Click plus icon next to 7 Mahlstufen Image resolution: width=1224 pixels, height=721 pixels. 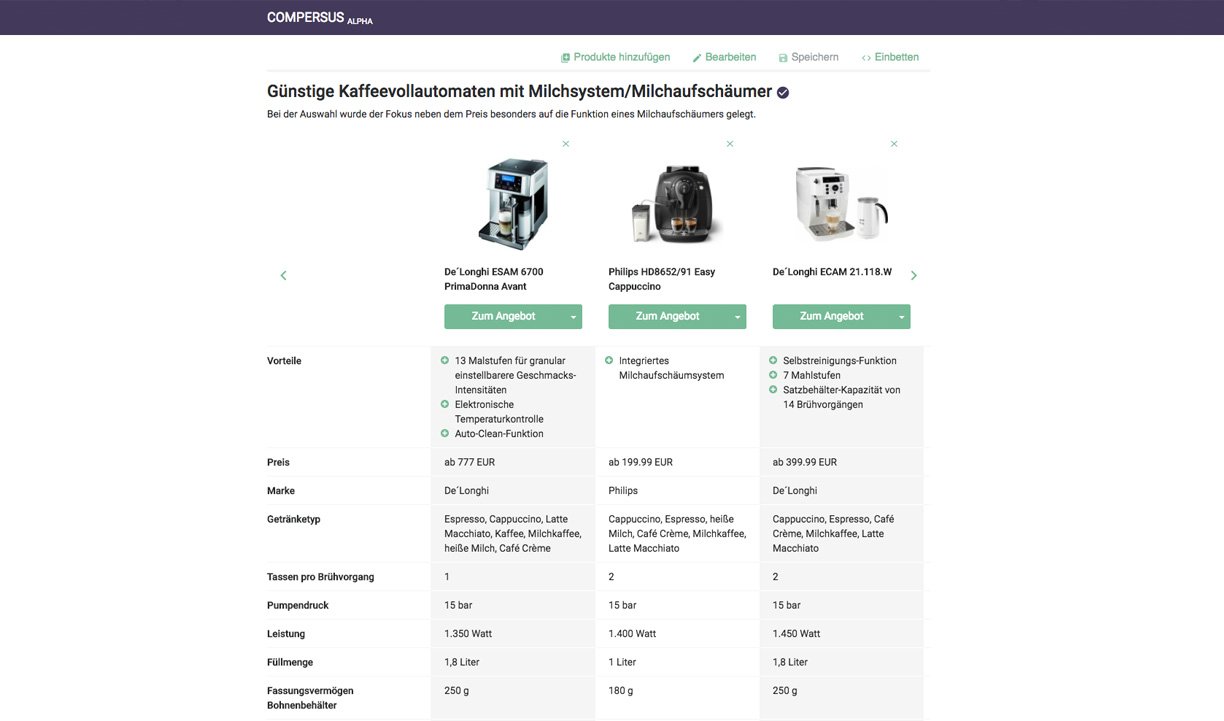[x=773, y=375]
